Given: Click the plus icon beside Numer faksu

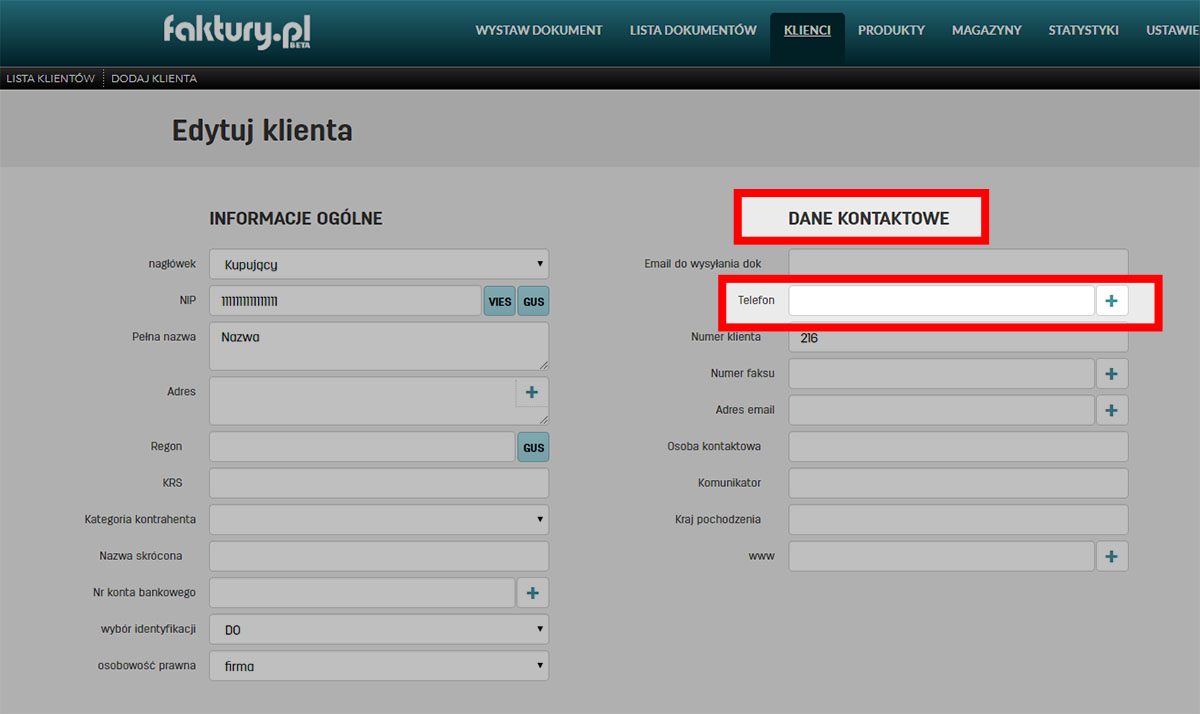Looking at the screenshot, I should (x=1111, y=374).
